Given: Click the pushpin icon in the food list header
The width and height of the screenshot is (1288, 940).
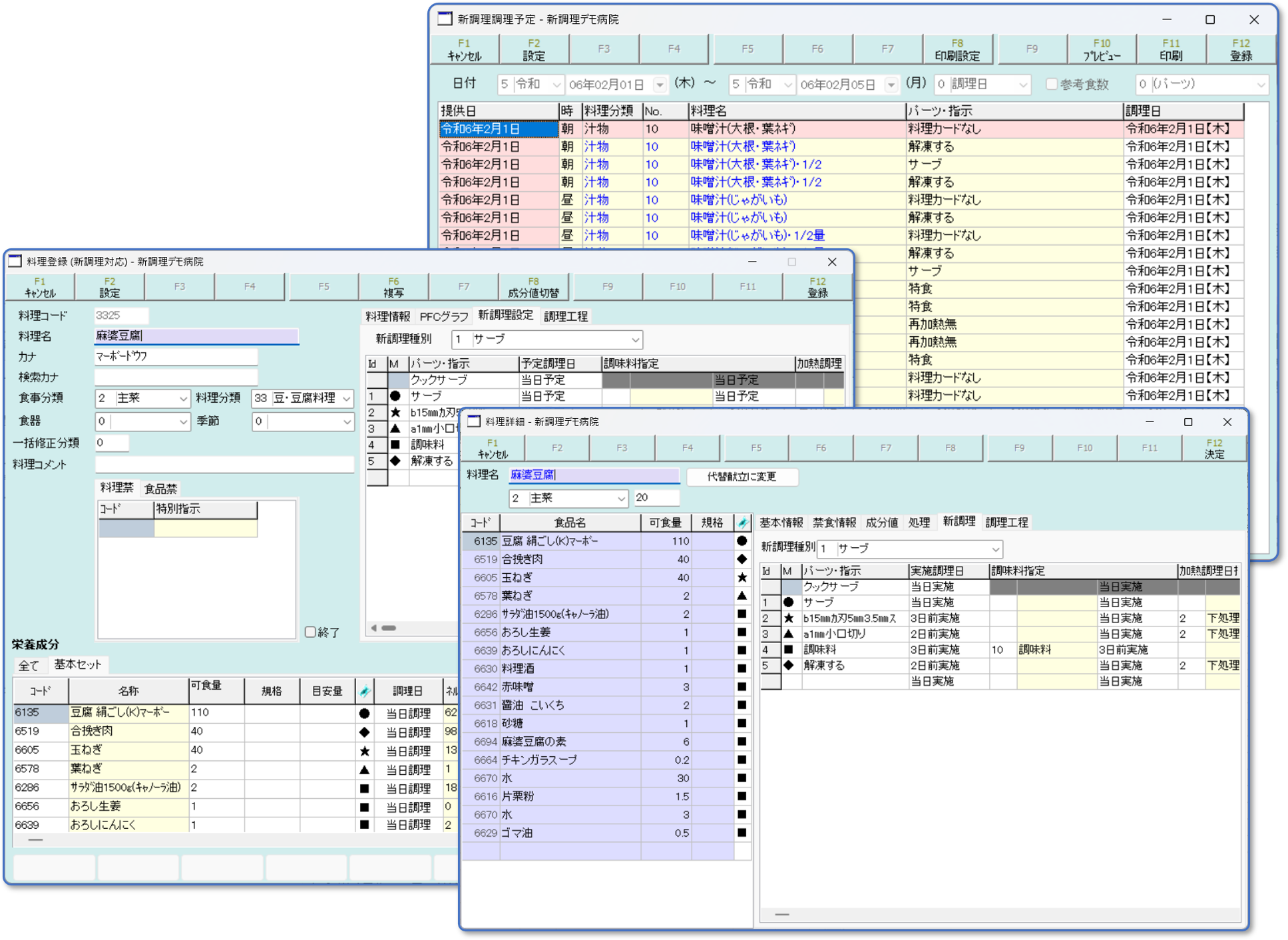Looking at the screenshot, I should 741,522.
